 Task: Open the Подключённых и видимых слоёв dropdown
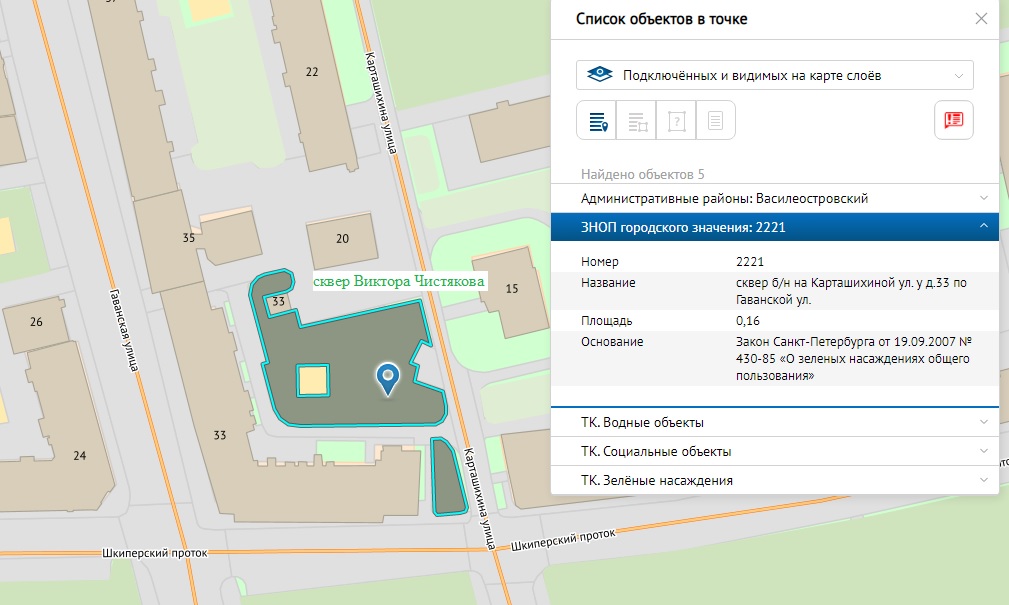[774, 75]
